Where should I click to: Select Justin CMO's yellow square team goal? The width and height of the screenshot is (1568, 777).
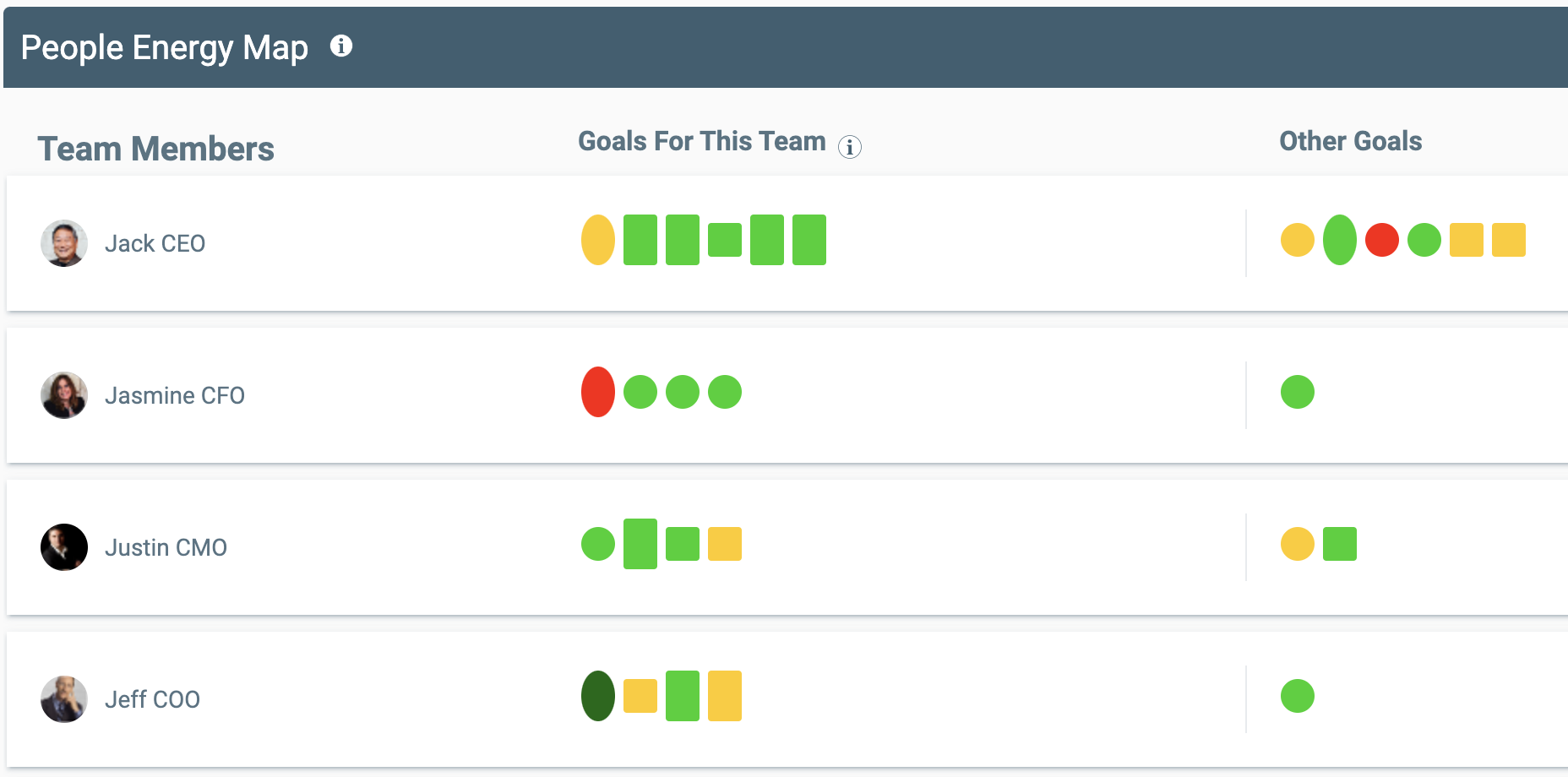(725, 544)
